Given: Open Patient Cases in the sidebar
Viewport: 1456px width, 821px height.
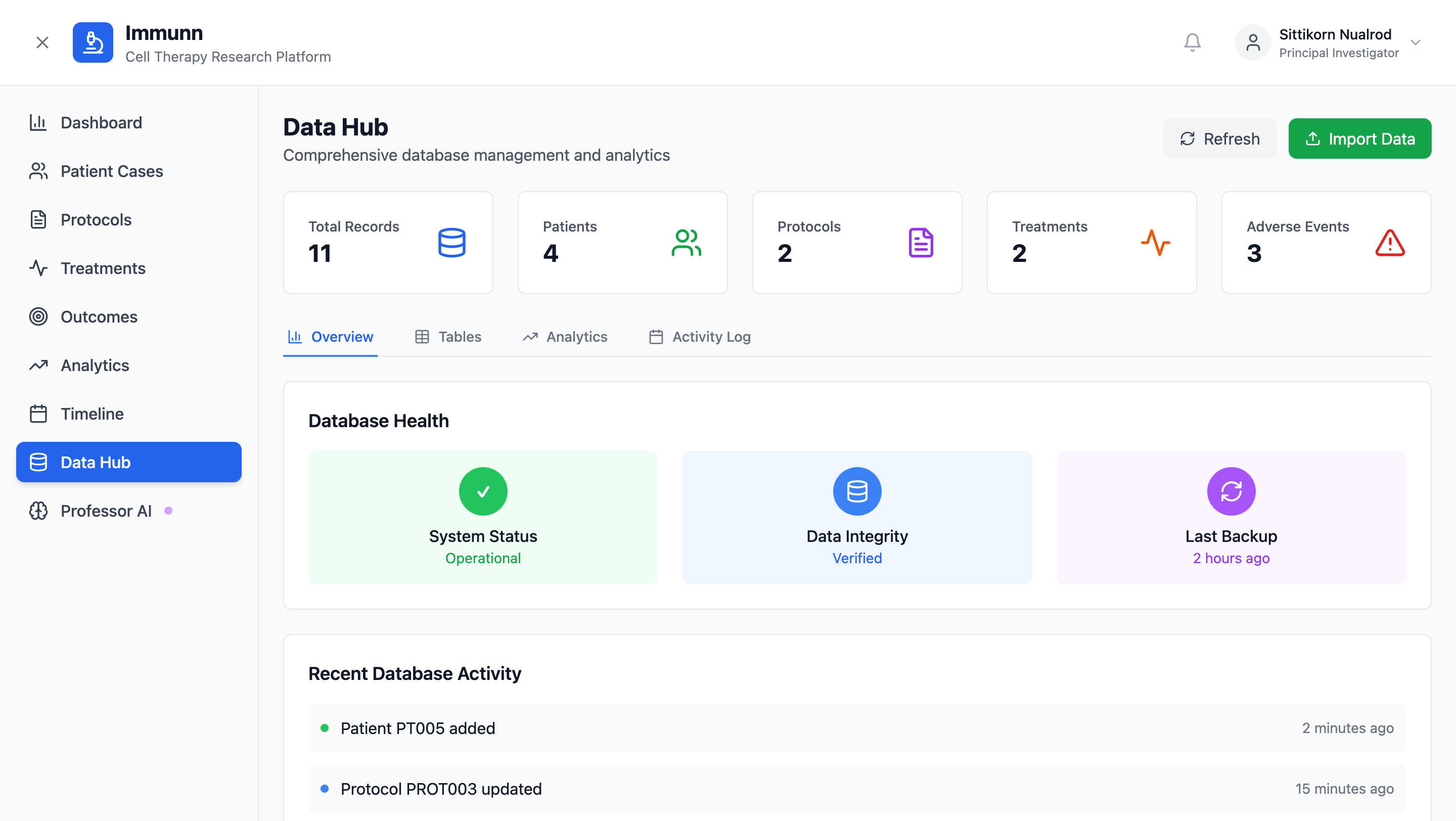Looking at the screenshot, I should 112,171.
